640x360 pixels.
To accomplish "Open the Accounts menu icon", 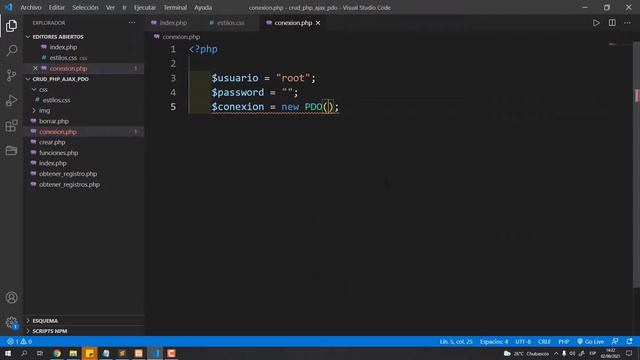I will click(x=11, y=297).
